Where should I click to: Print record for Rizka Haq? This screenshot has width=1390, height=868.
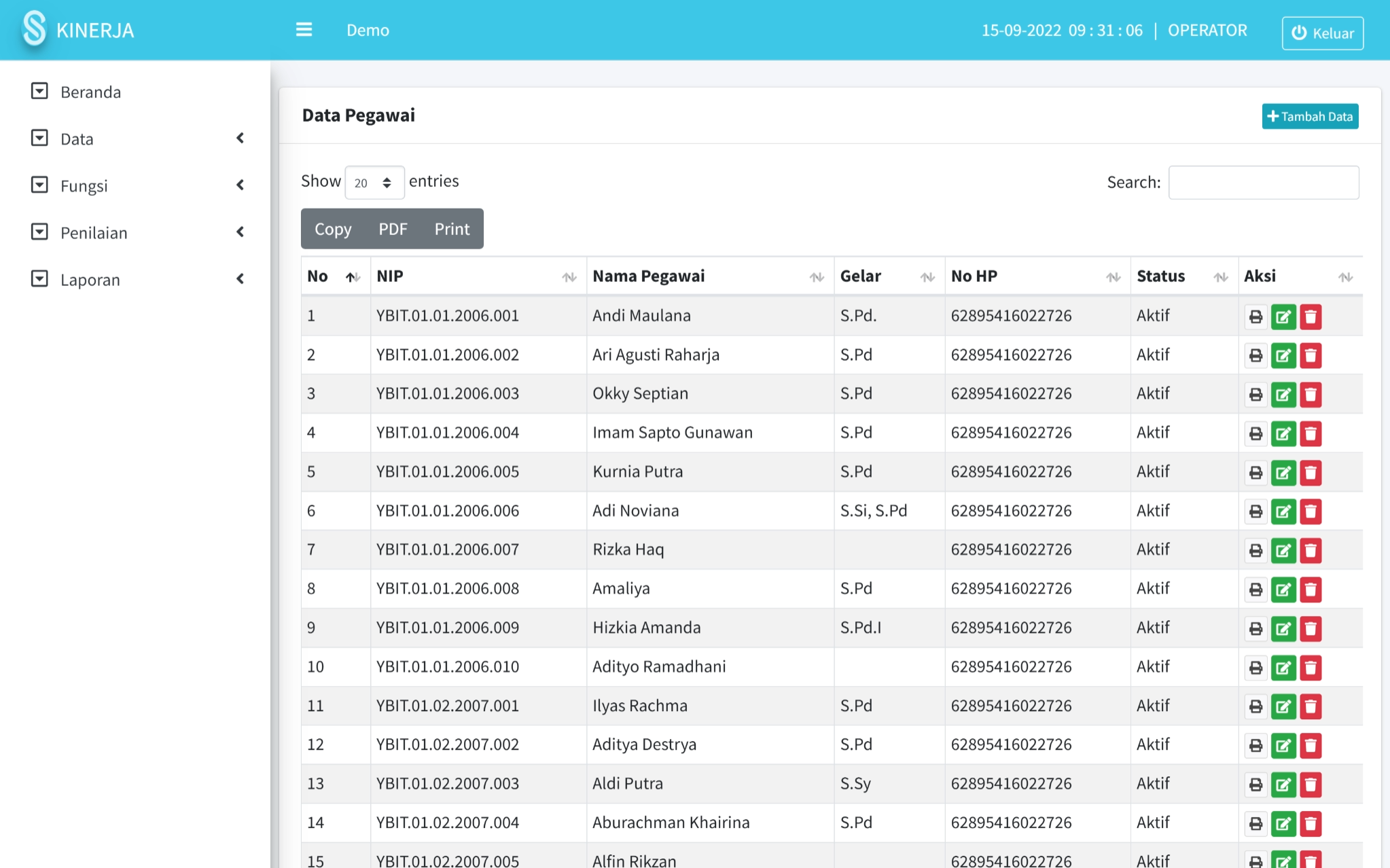(x=1255, y=551)
